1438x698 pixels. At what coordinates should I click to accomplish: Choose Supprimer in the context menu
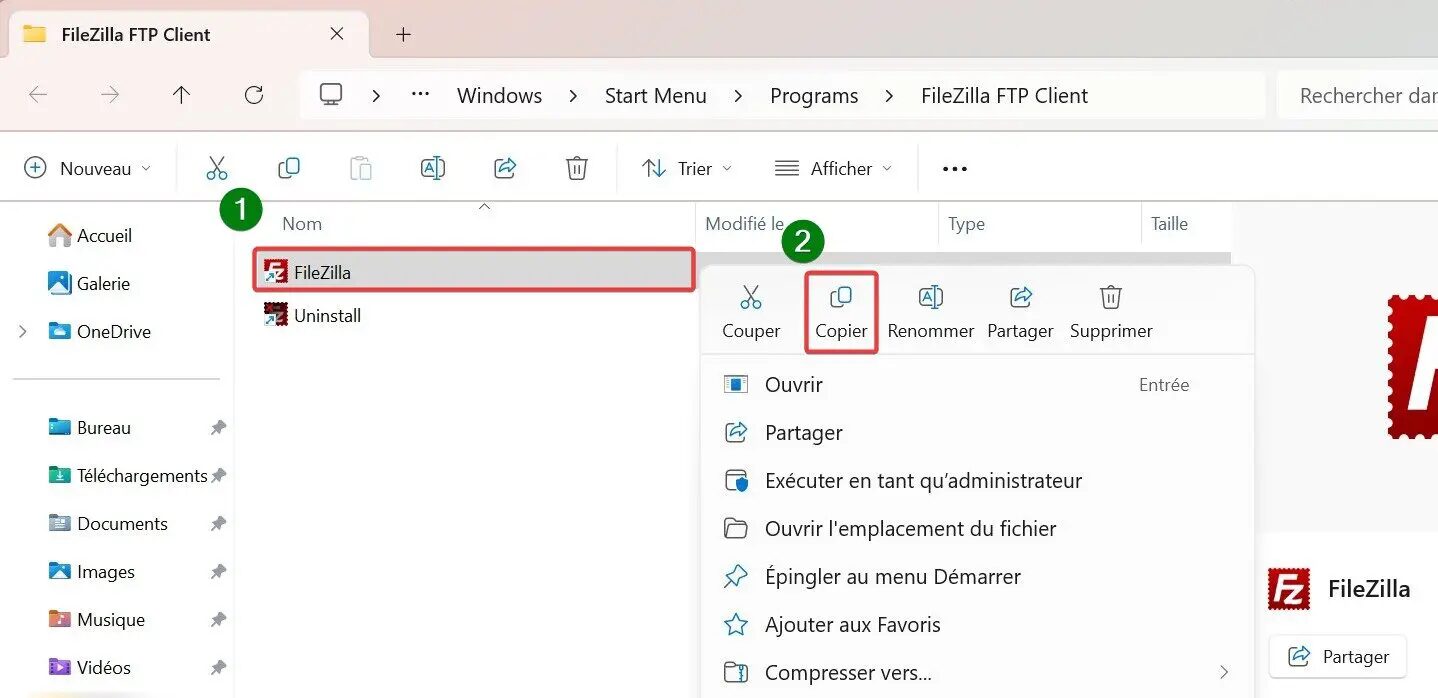point(1111,312)
